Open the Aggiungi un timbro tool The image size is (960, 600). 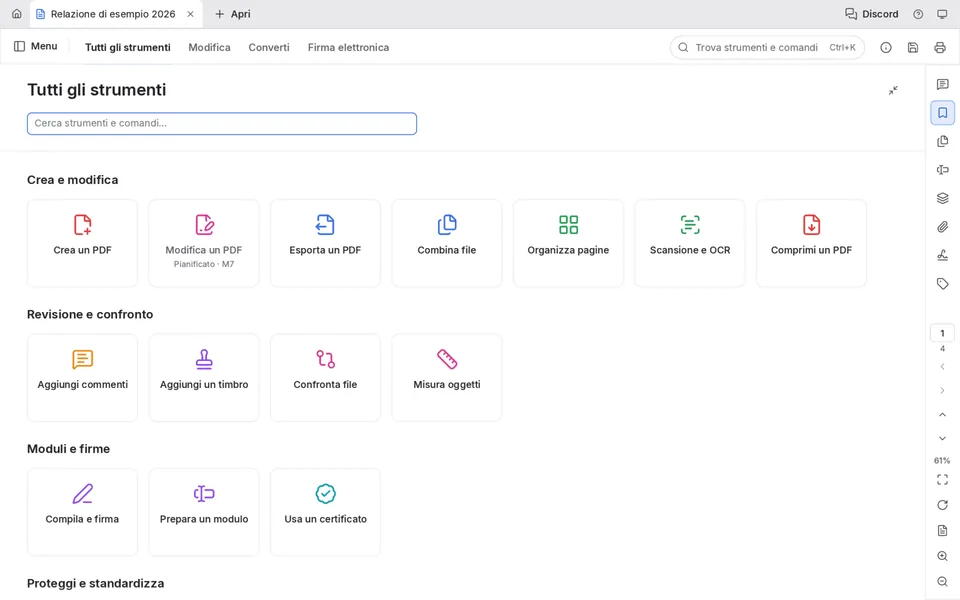pos(204,378)
